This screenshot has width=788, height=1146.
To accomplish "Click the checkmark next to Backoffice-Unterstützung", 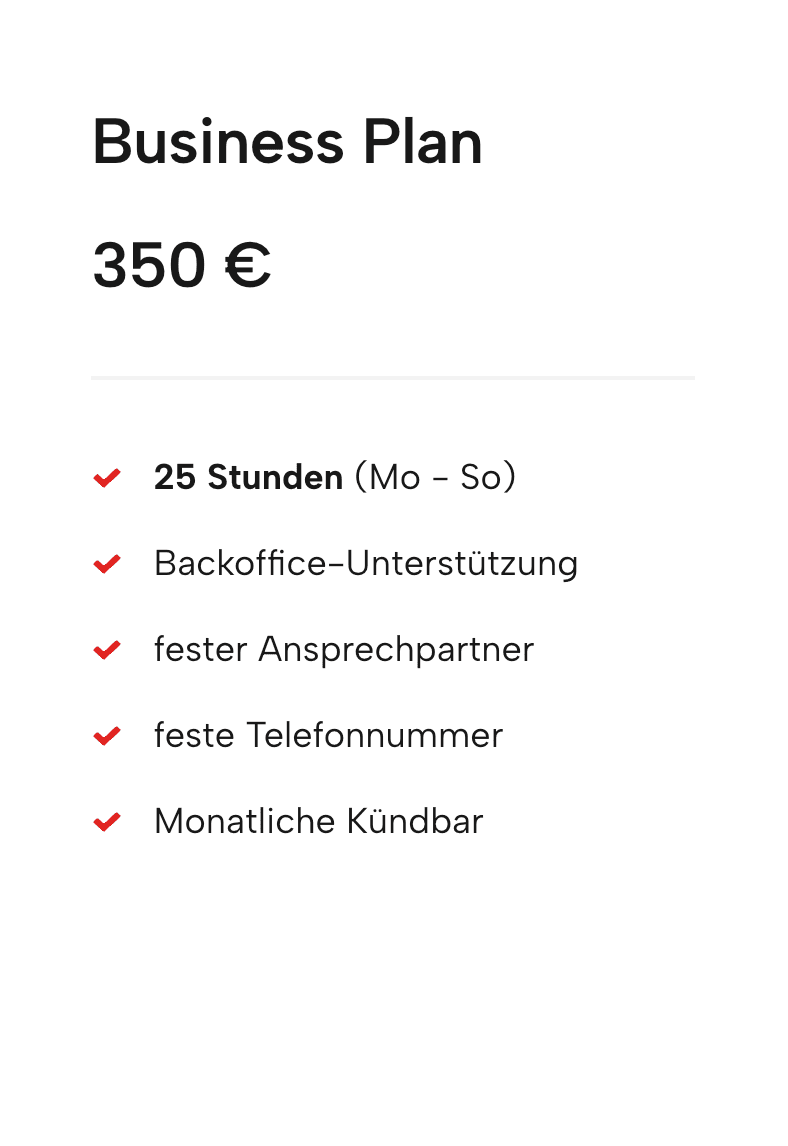I will (107, 564).
